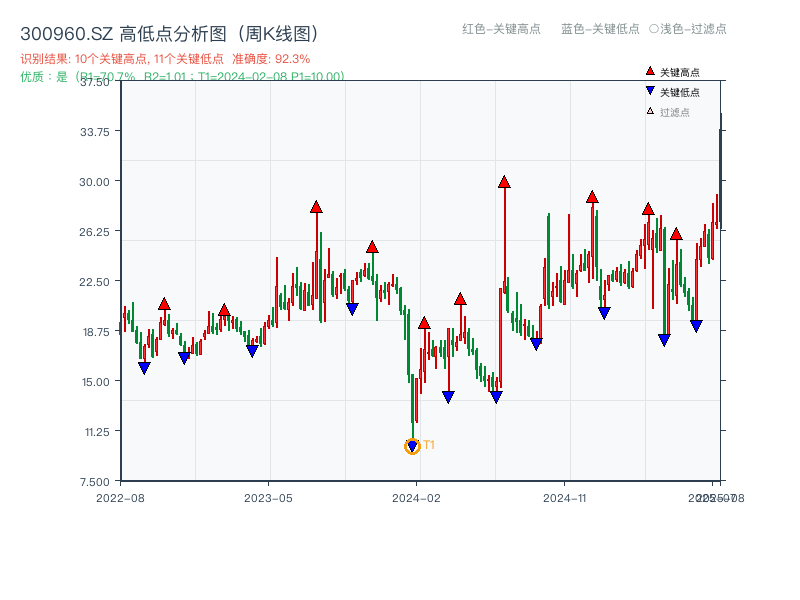Click the orange T1 label
This screenshot has height=600, width=800.
[429, 445]
